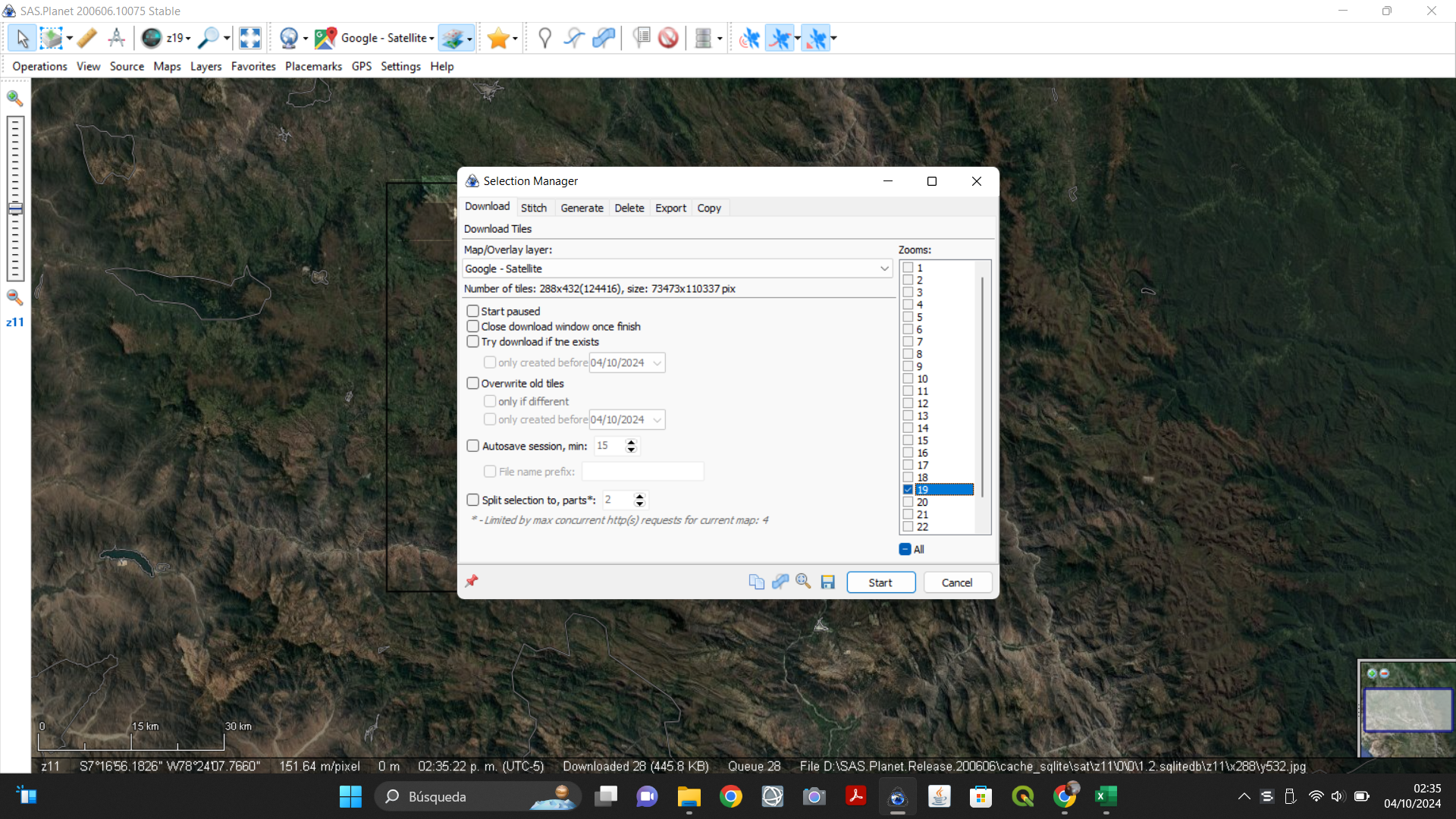Switch to the Generate tab

tap(582, 208)
